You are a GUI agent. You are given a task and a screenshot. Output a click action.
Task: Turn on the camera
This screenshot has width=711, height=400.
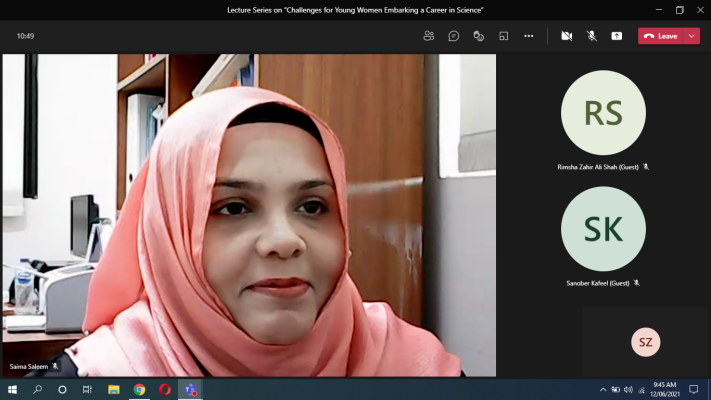coord(566,36)
